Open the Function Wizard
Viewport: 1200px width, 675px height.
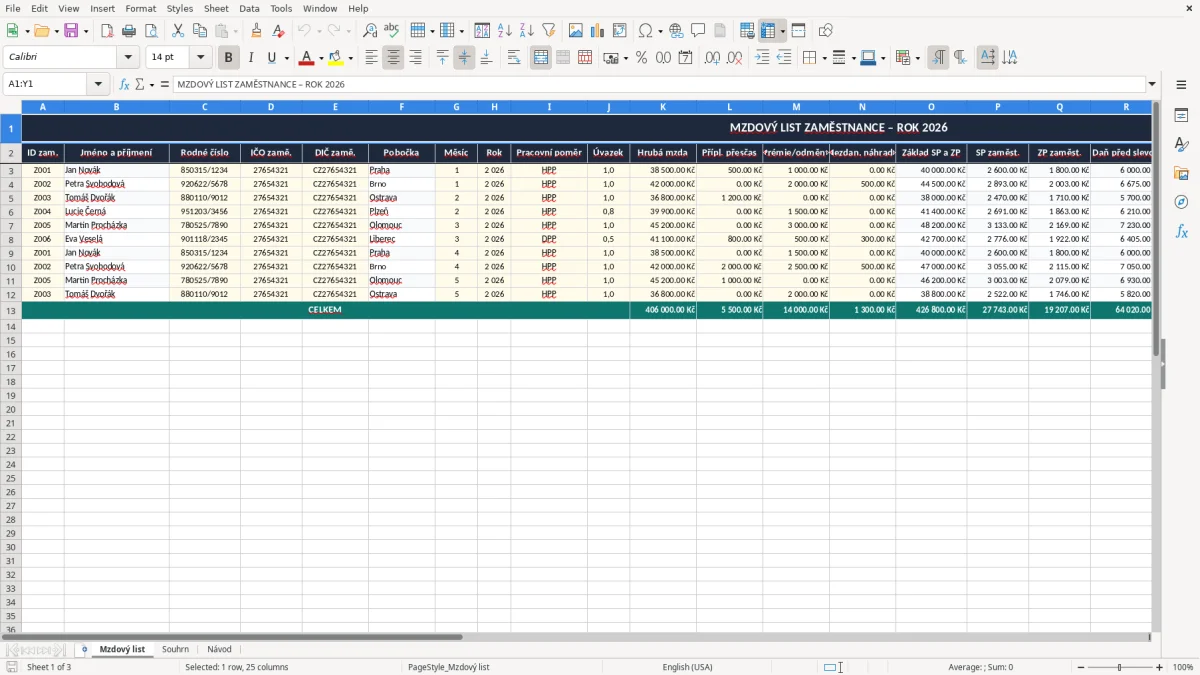(x=125, y=85)
